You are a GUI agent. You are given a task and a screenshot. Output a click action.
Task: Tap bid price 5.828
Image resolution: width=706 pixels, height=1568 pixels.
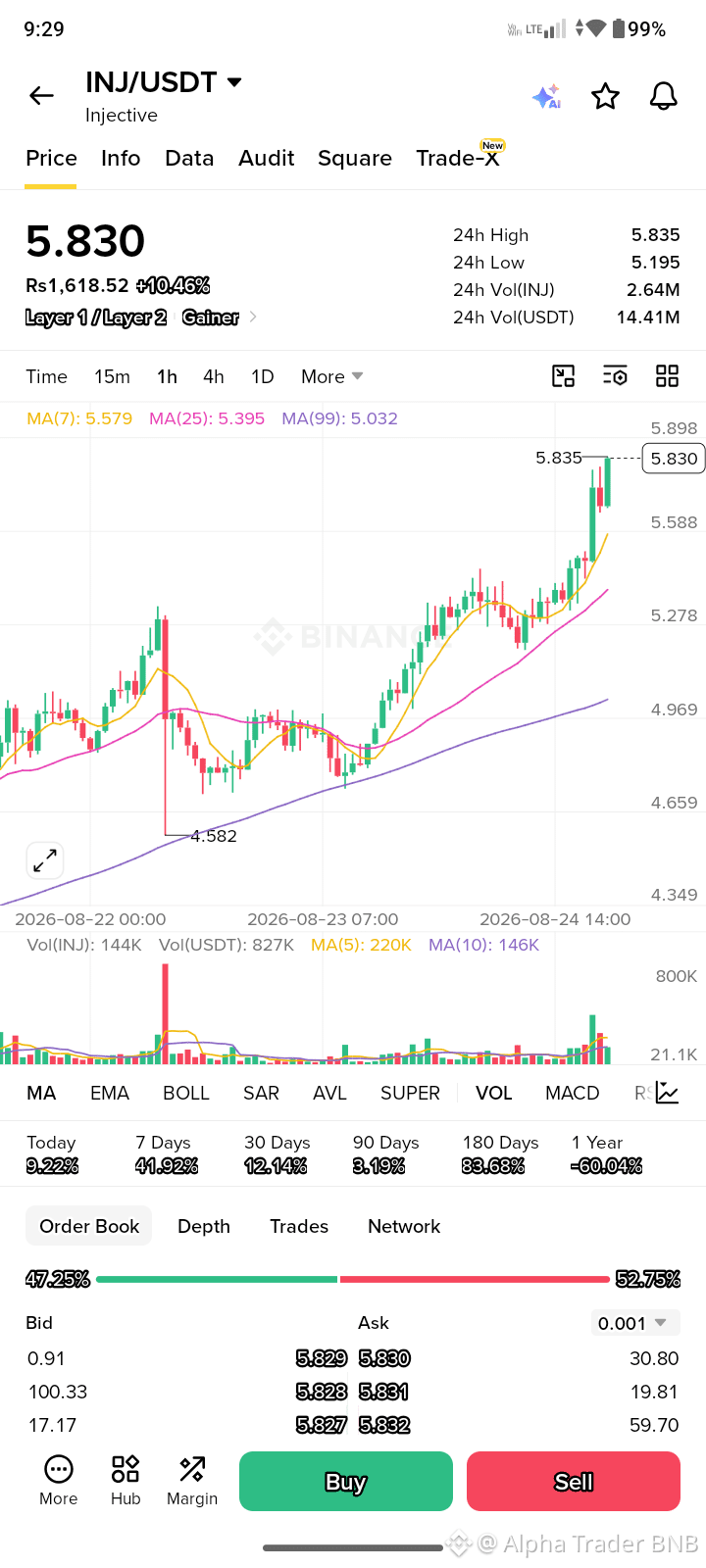click(322, 1392)
